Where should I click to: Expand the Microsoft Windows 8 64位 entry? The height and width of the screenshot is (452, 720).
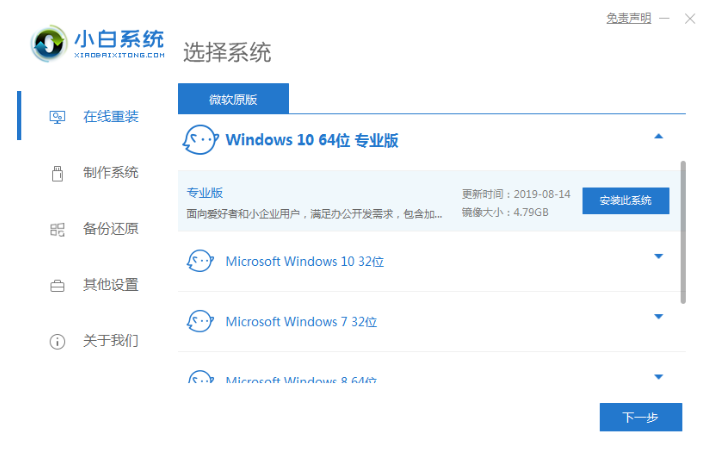pyautogui.click(x=658, y=377)
